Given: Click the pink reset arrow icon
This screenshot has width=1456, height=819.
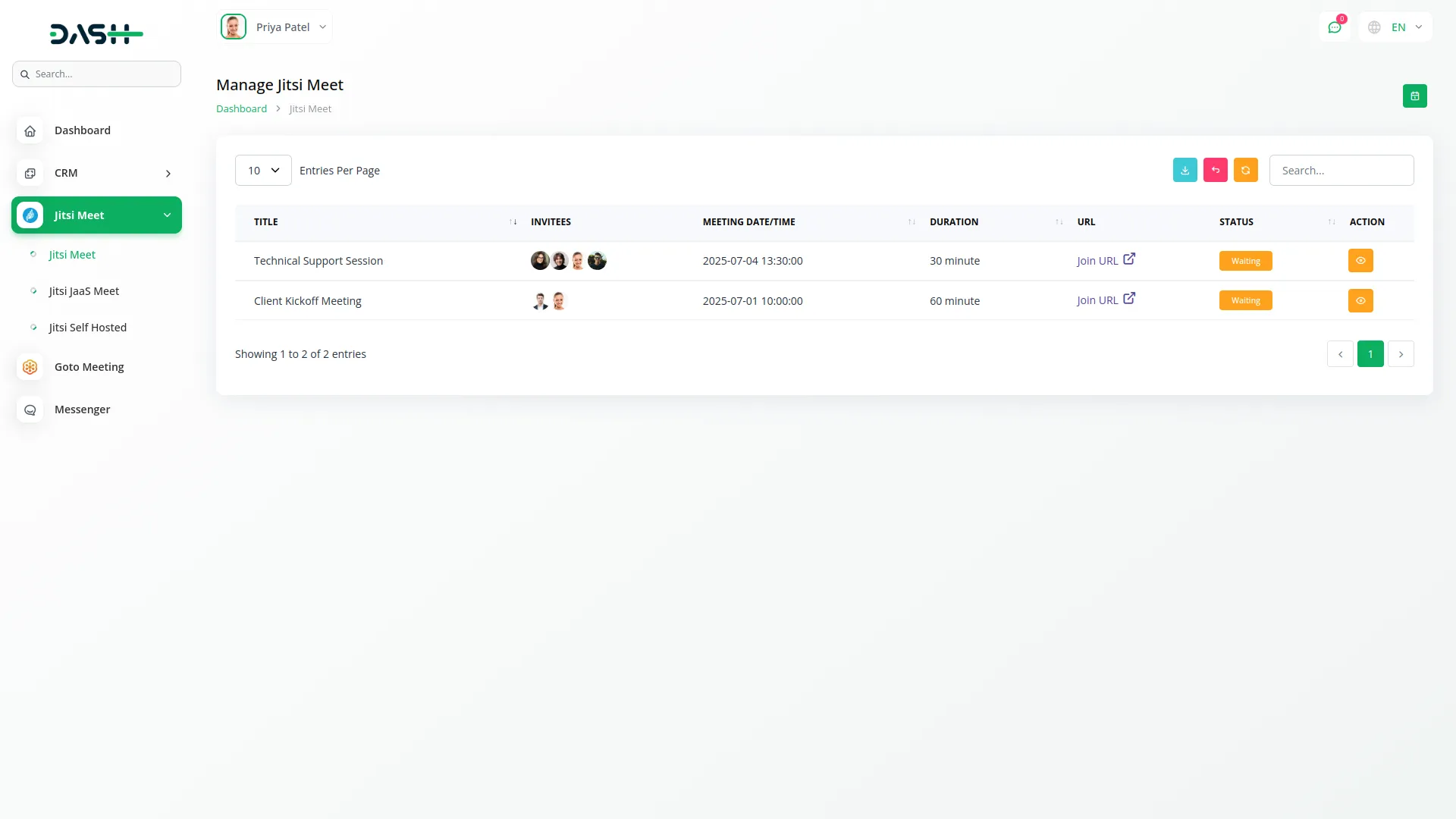Looking at the screenshot, I should (1215, 170).
